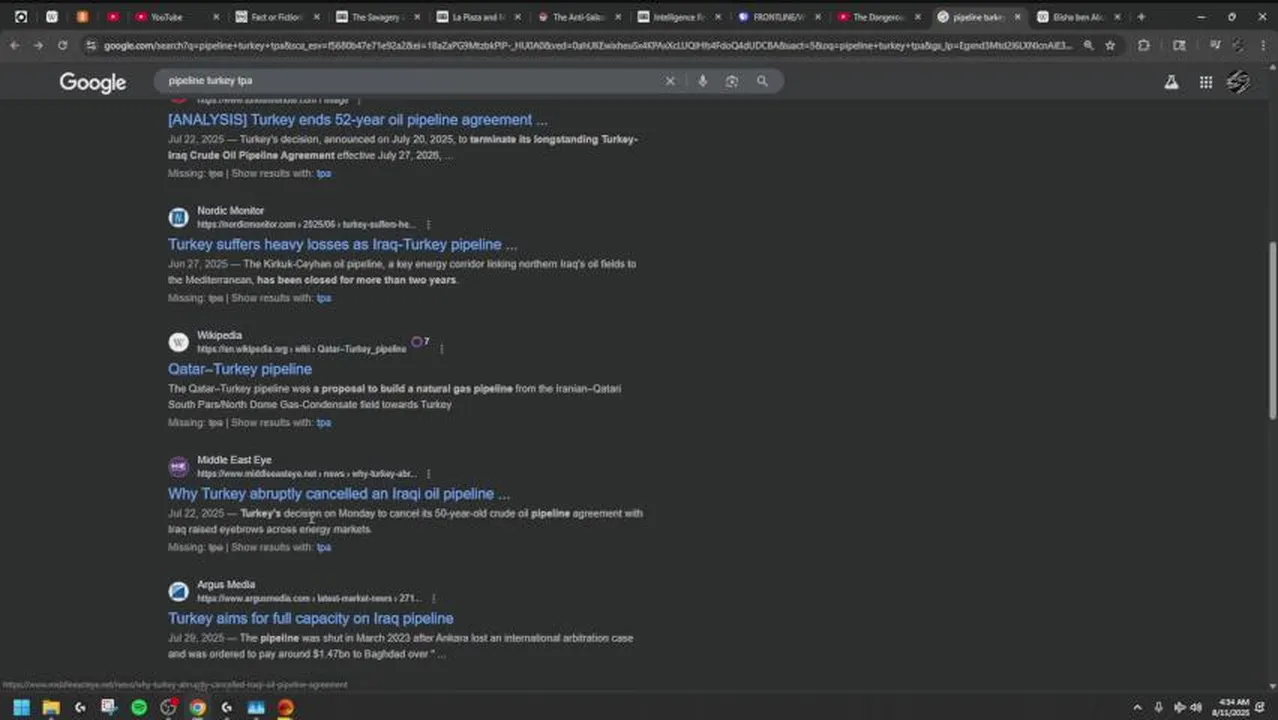Open the Chrome three-dot menu

[1264, 45]
